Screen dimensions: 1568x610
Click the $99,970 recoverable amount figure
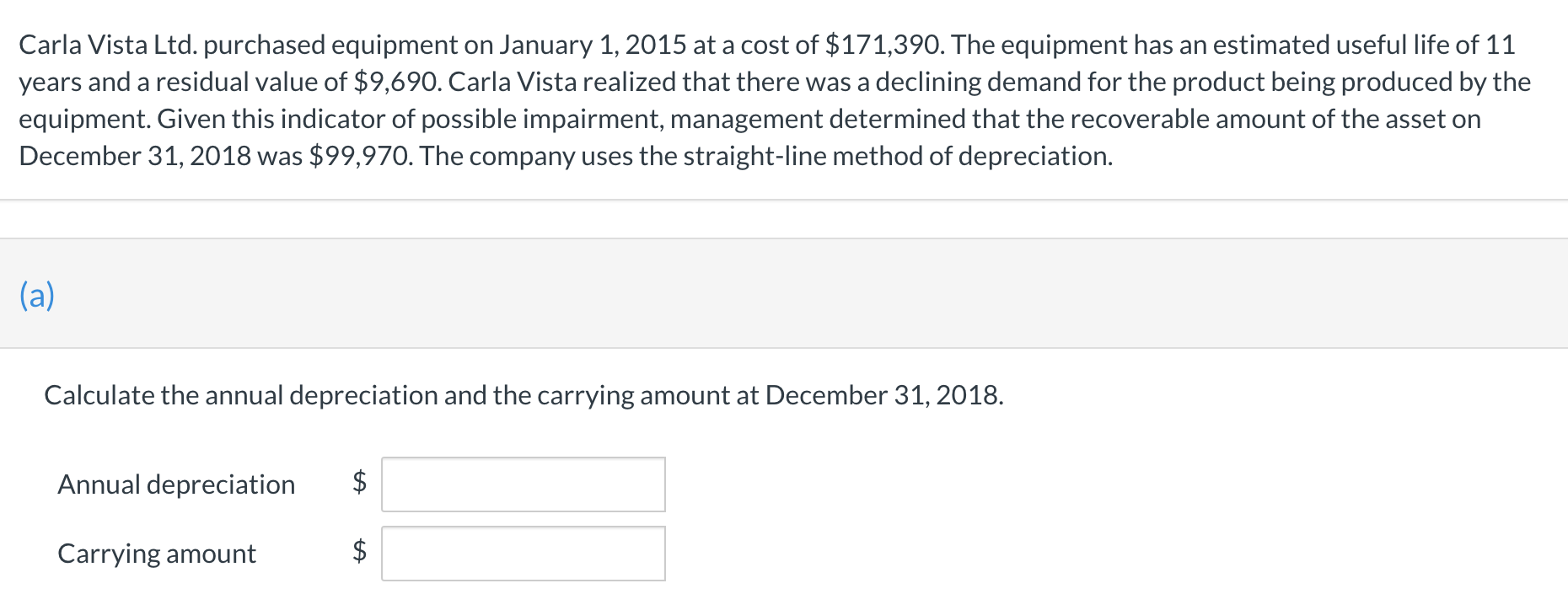(x=361, y=156)
